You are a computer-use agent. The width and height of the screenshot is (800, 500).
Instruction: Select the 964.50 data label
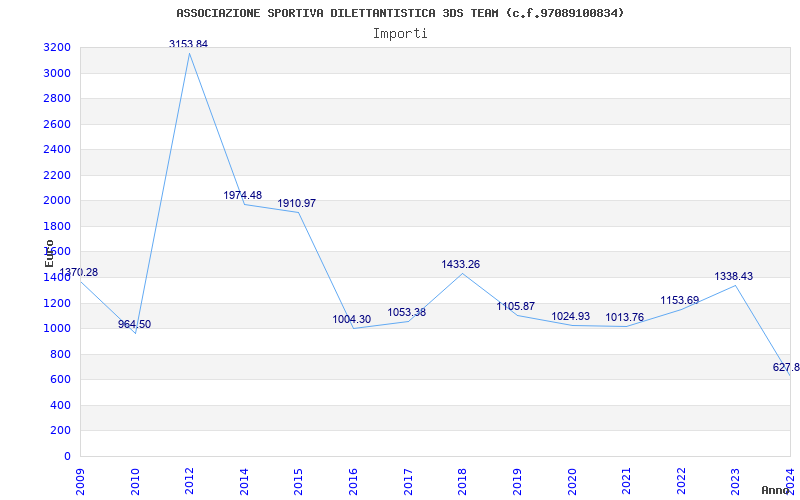click(x=135, y=324)
